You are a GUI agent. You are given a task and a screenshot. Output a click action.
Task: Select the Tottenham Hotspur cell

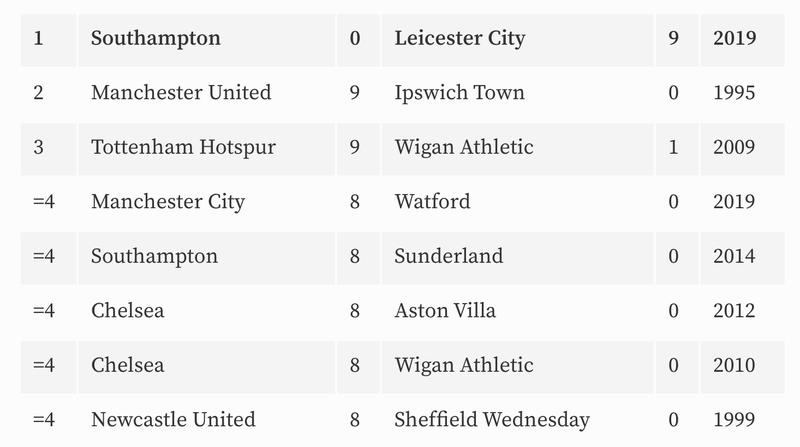pyautogui.click(x=207, y=148)
